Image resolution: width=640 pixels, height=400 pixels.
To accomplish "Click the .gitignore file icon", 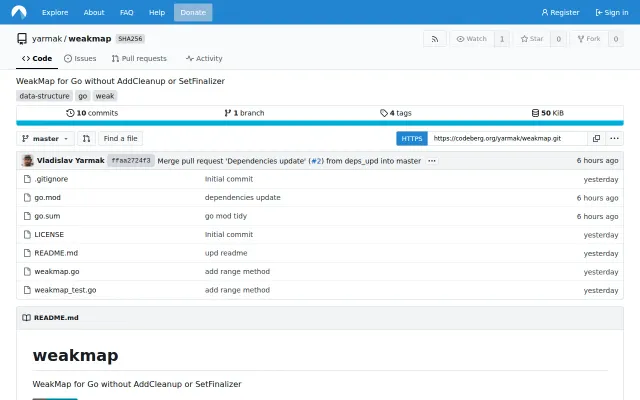I will point(27,179).
